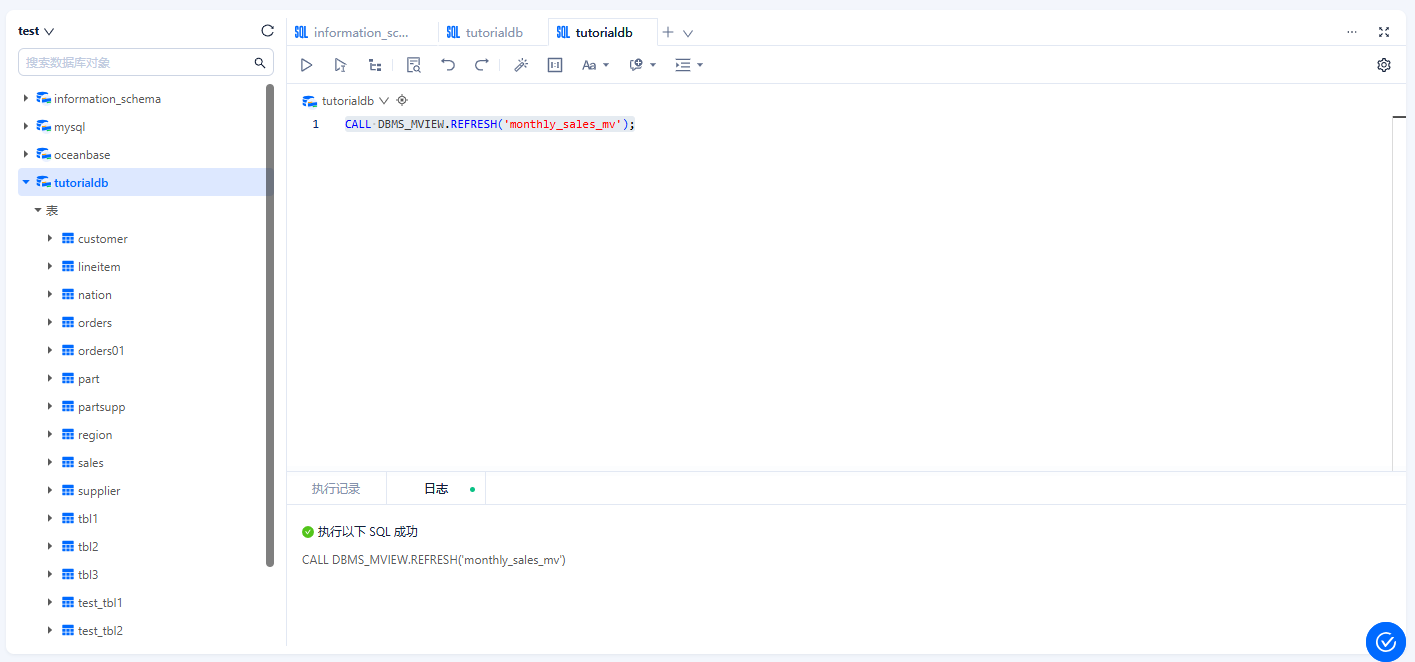
Task: Add a new SQL tab
Action: [668, 32]
